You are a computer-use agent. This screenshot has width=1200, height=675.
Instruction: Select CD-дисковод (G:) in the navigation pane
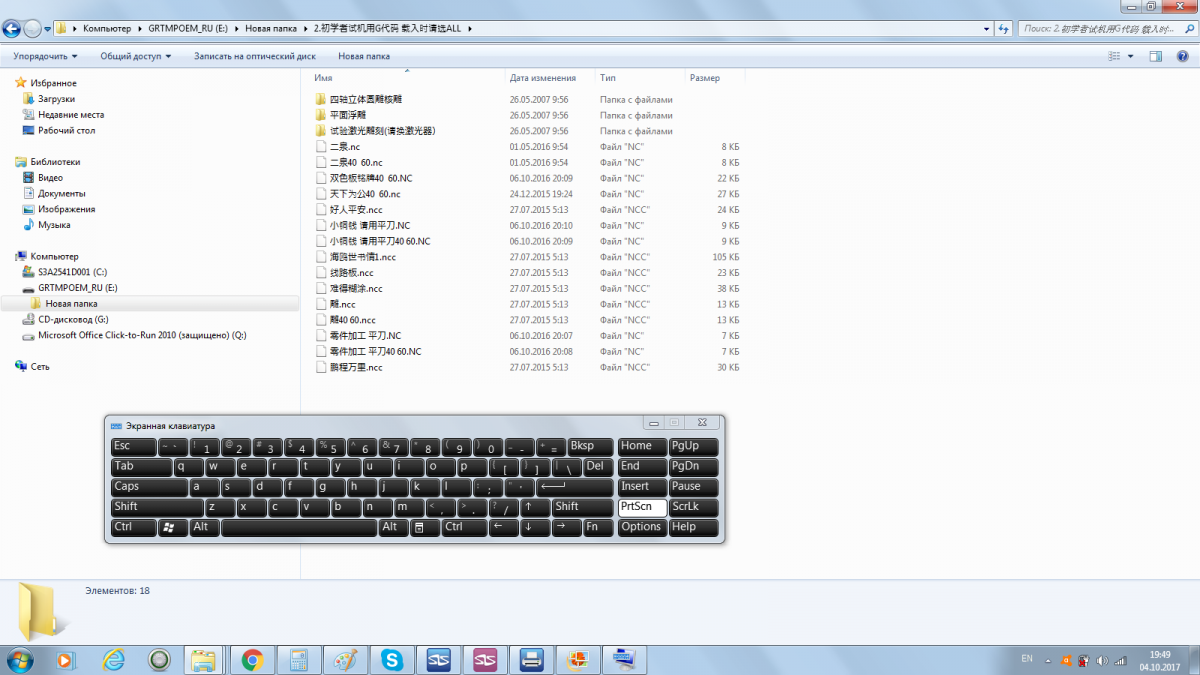73,319
